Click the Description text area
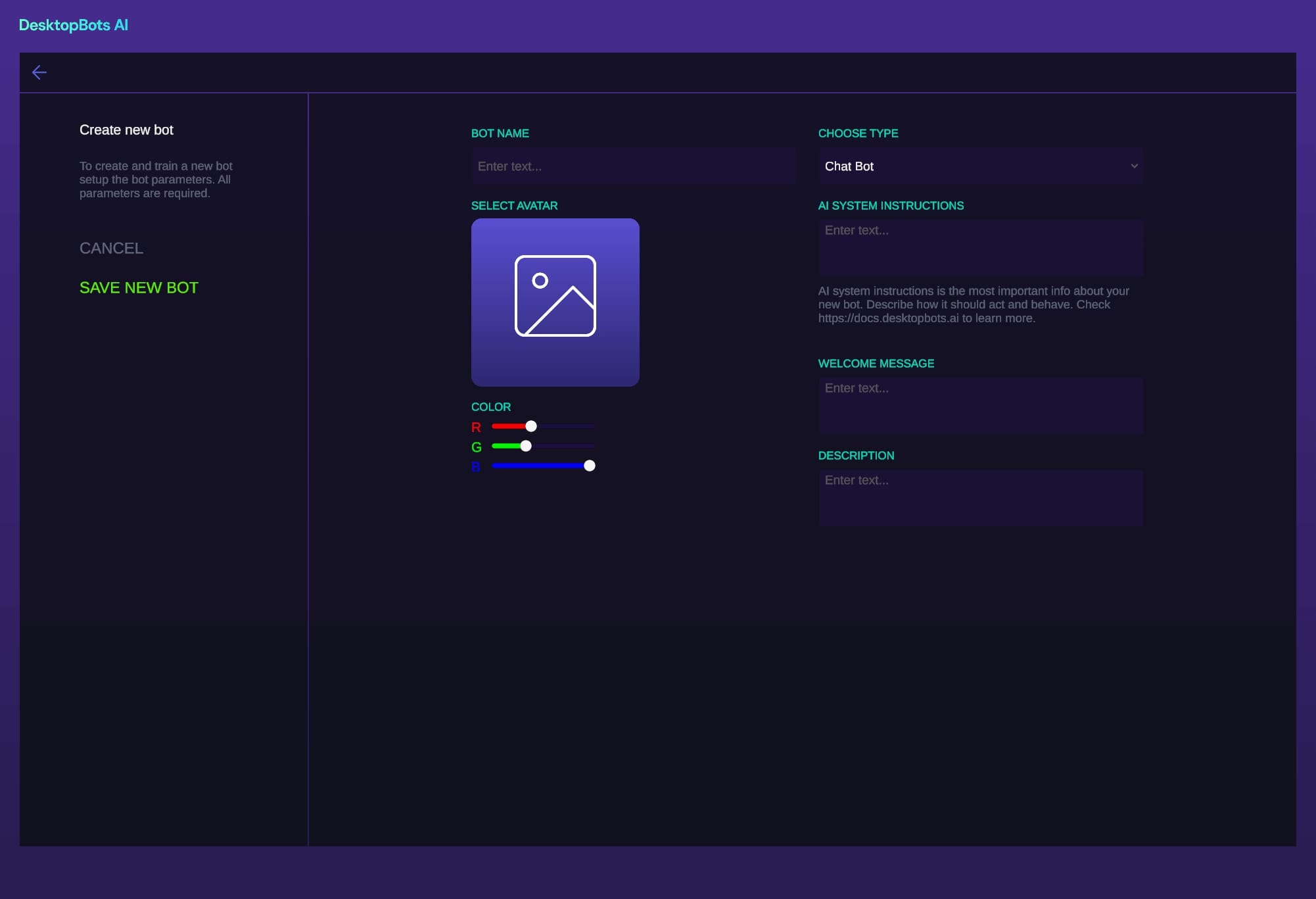Image resolution: width=1316 pixels, height=899 pixels. coord(980,498)
